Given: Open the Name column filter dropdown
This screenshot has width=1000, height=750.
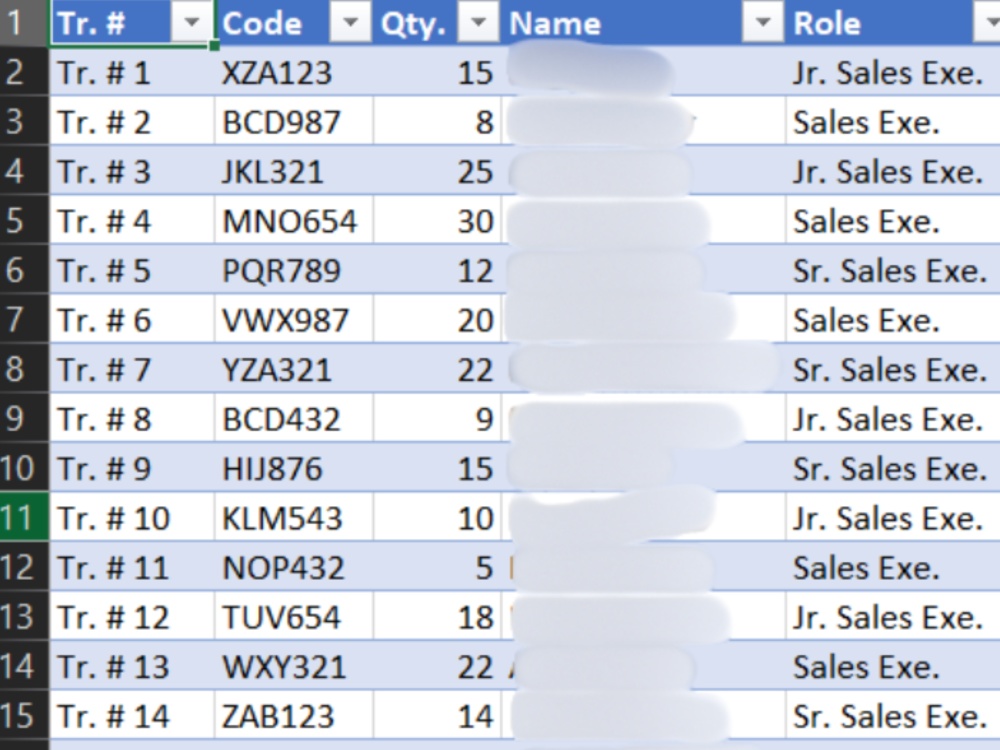Looking at the screenshot, I should coord(763,23).
